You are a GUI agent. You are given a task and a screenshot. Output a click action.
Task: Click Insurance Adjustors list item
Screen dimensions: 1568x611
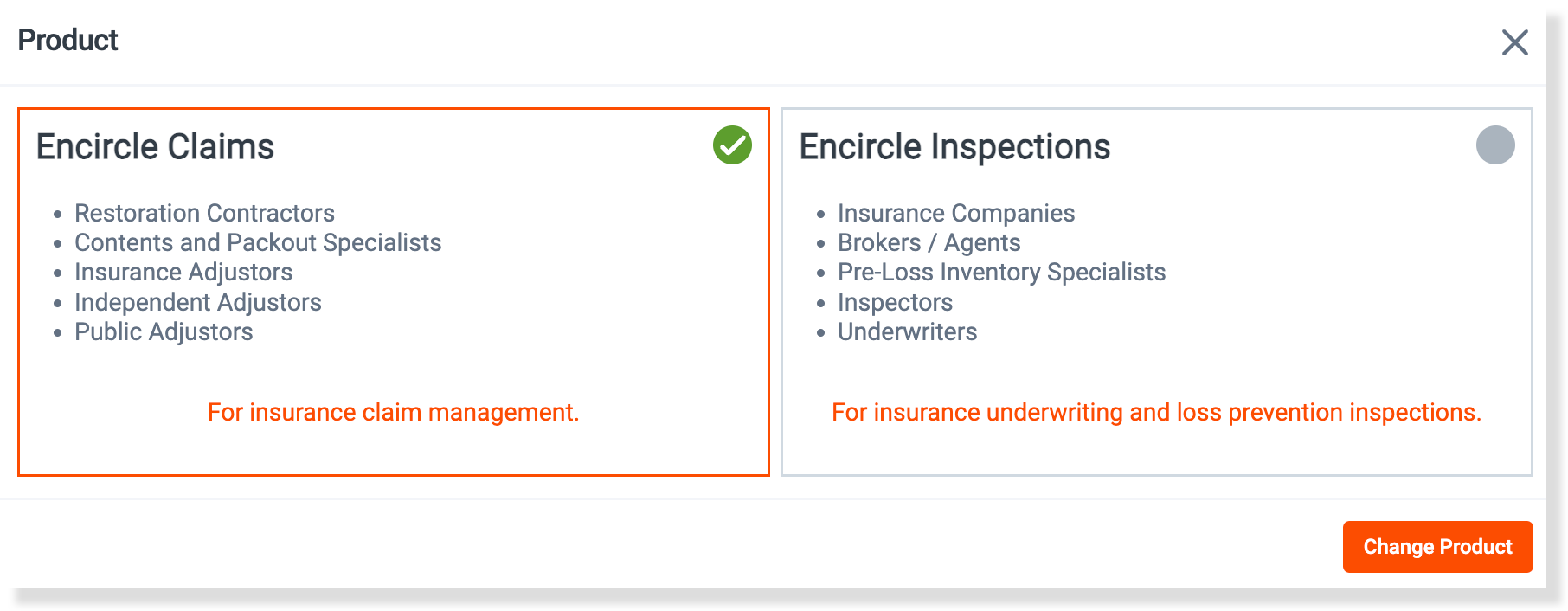183,272
